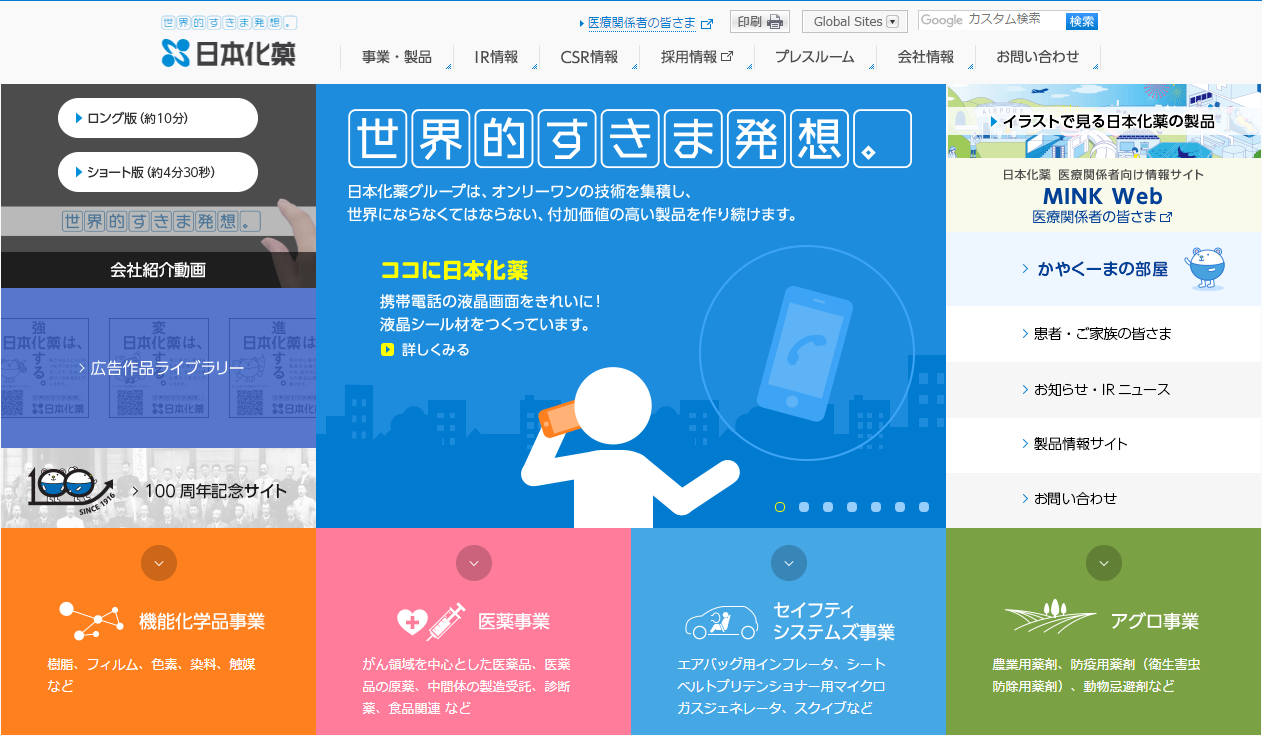Click the external link icon after 医療関係者の皆さま in header

pyautogui.click(x=707, y=23)
